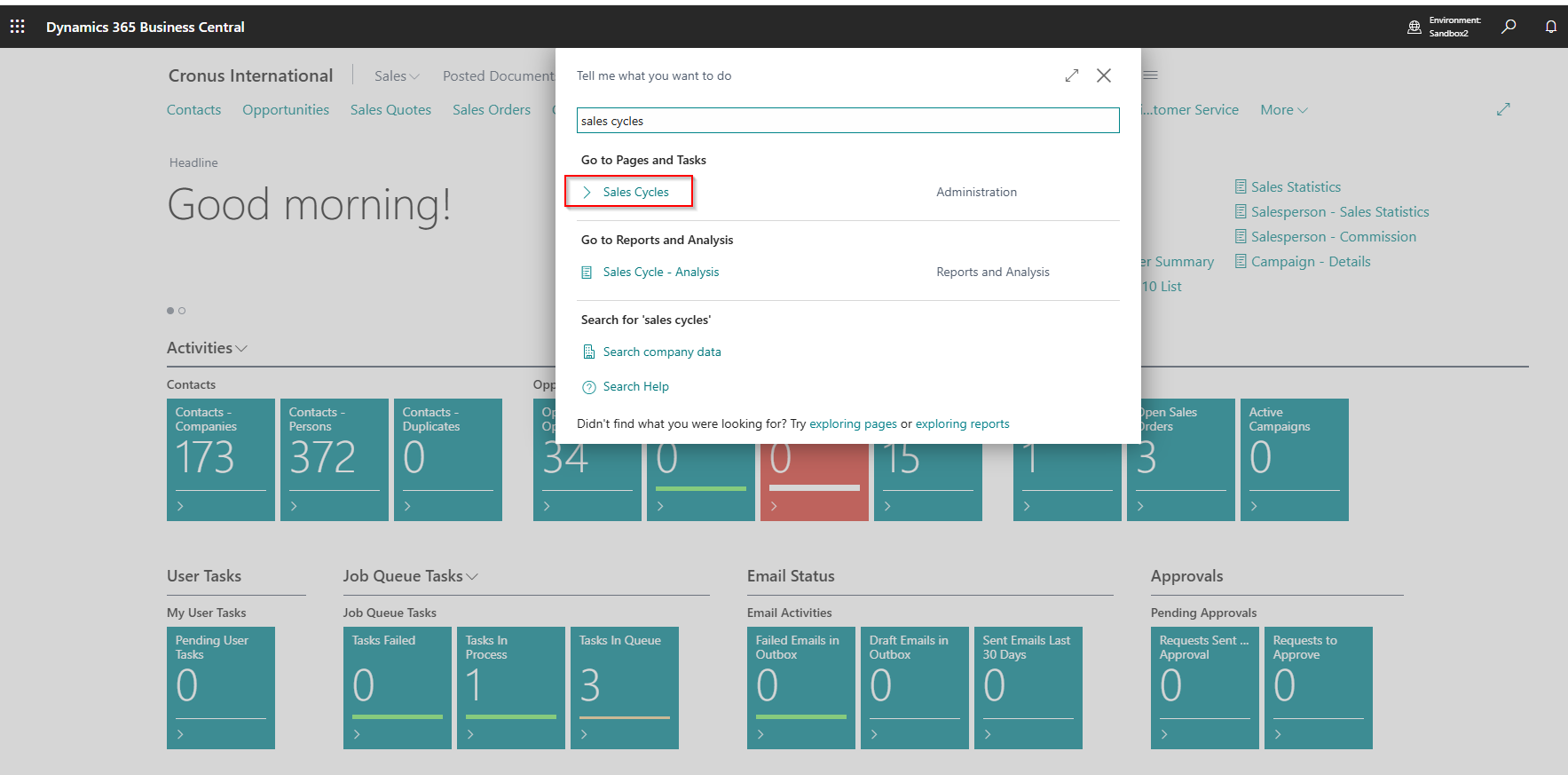Expand the Job Queue Tasks dropdown
1568x775 pixels.
pyautogui.click(x=472, y=577)
